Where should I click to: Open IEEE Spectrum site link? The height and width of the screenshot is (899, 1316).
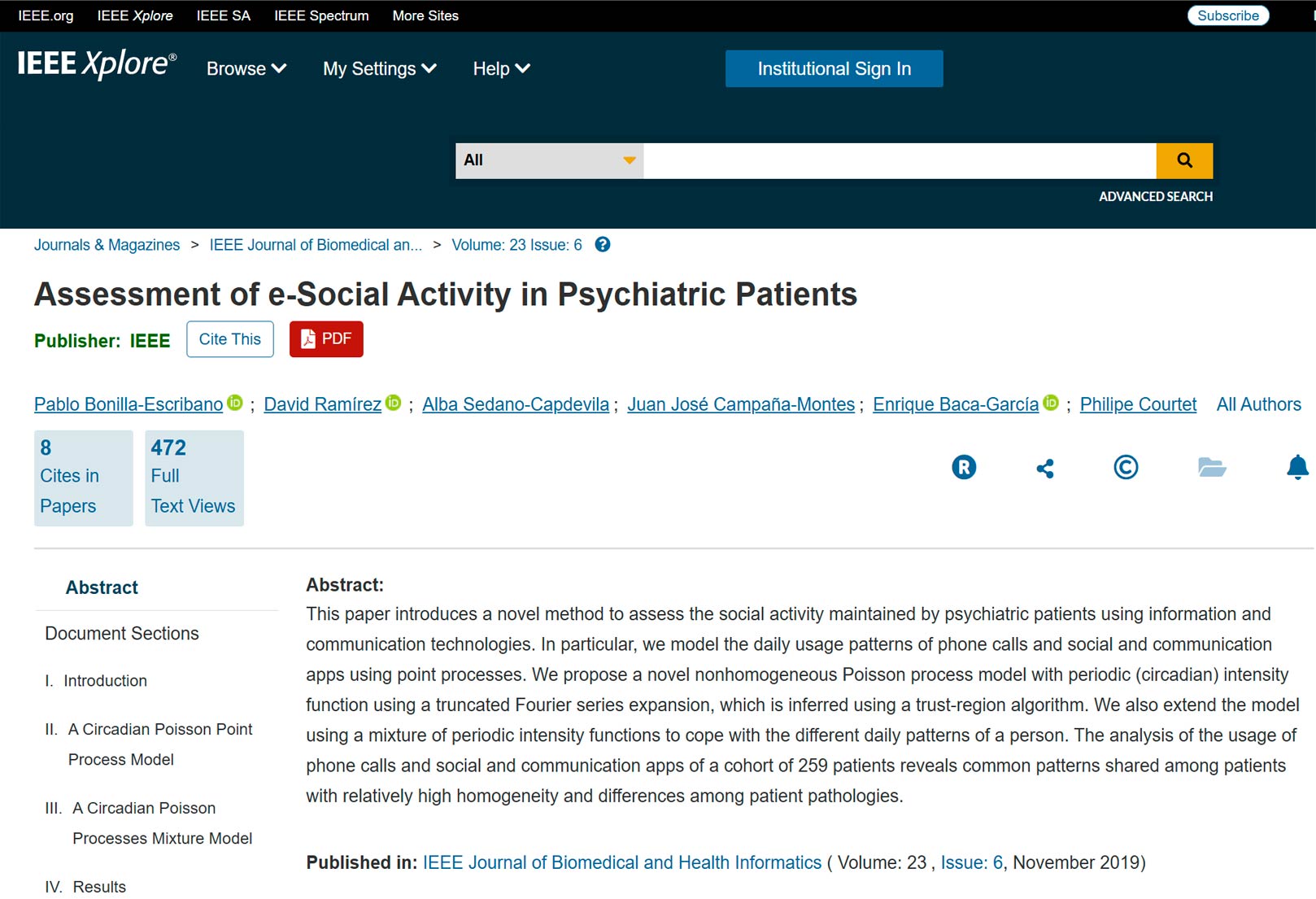pyautogui.click(x=321, y=15)
